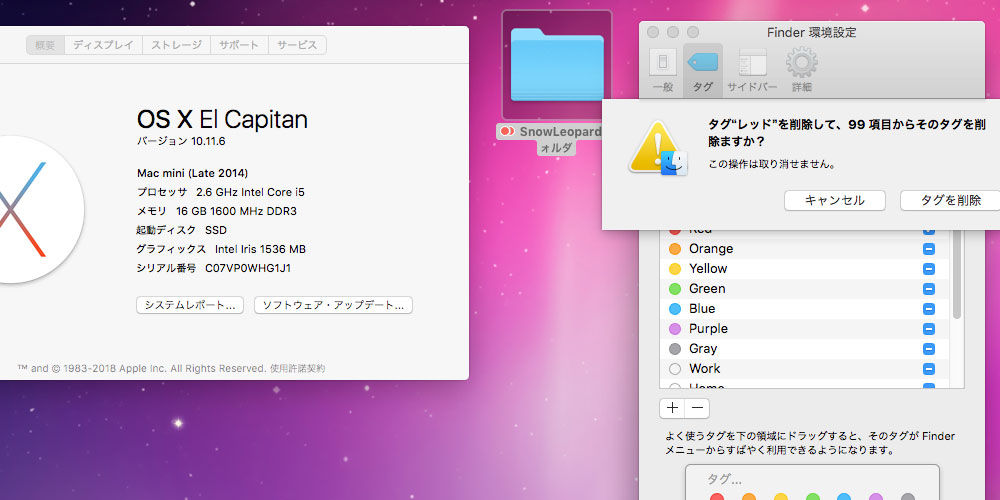Toggle sidebar checkbox for Yellow tag
This screenshot has height=500, width=1000.
(x=929, y=268)
